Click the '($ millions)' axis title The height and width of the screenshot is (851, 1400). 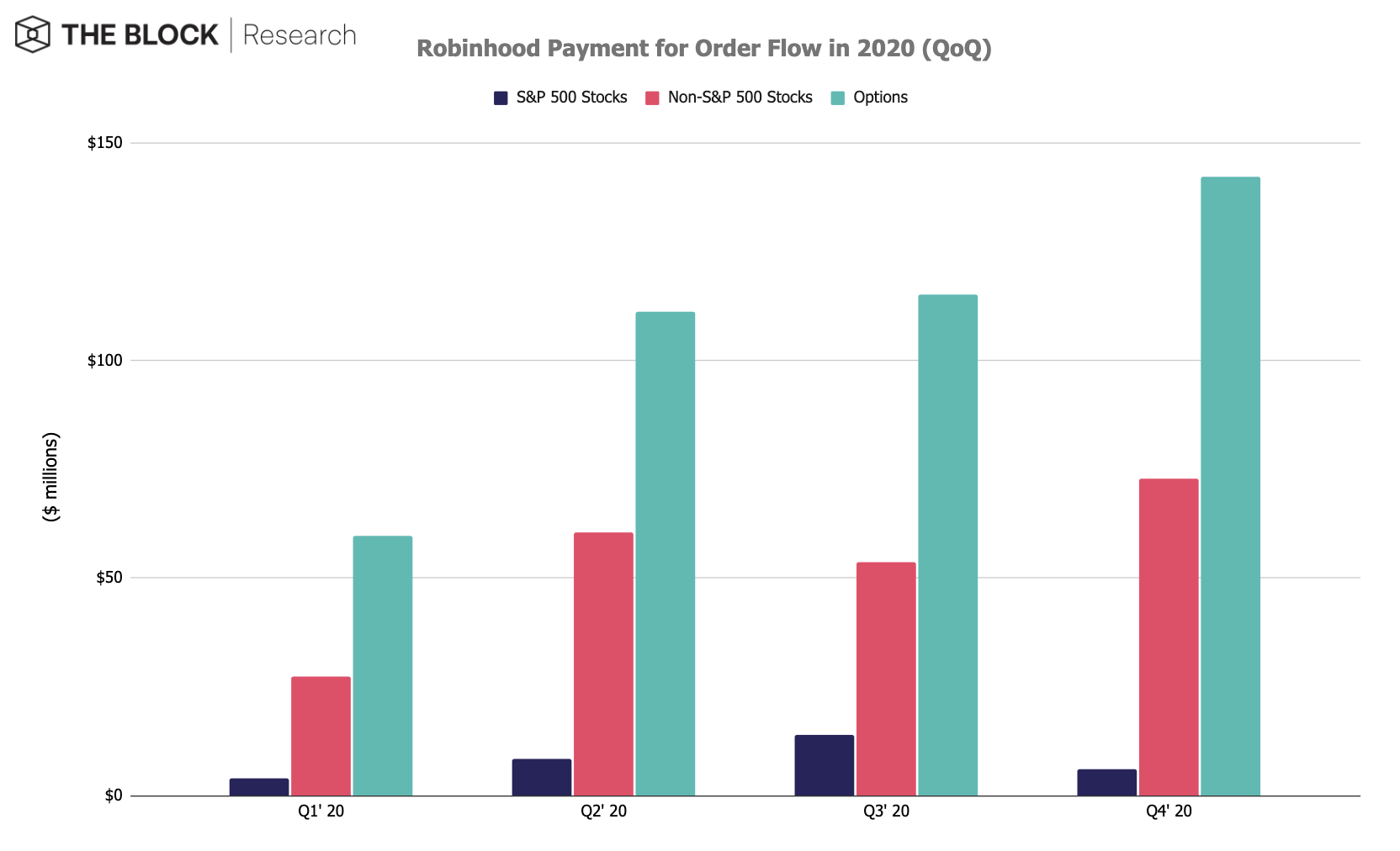click(51, 477)
